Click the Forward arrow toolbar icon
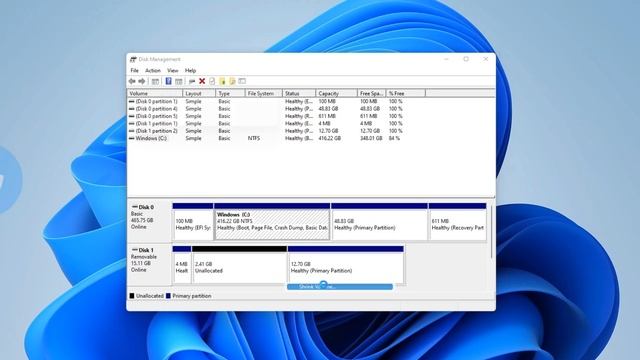Screen dimensions: 640x360 point(142,81)
